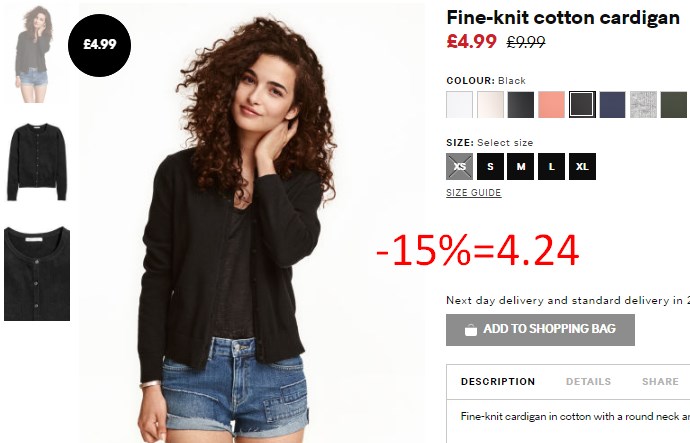The image size is (690, 443).
Task: Switch to the DETAILS tab
Action: (588, 381)
